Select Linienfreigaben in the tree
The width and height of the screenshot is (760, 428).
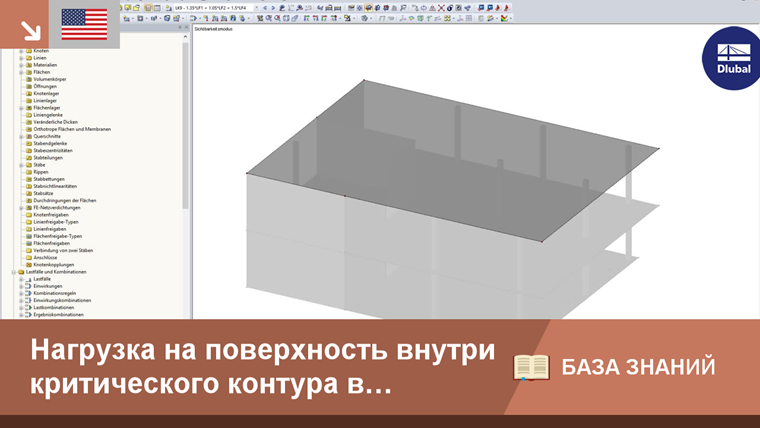[50, 229]
